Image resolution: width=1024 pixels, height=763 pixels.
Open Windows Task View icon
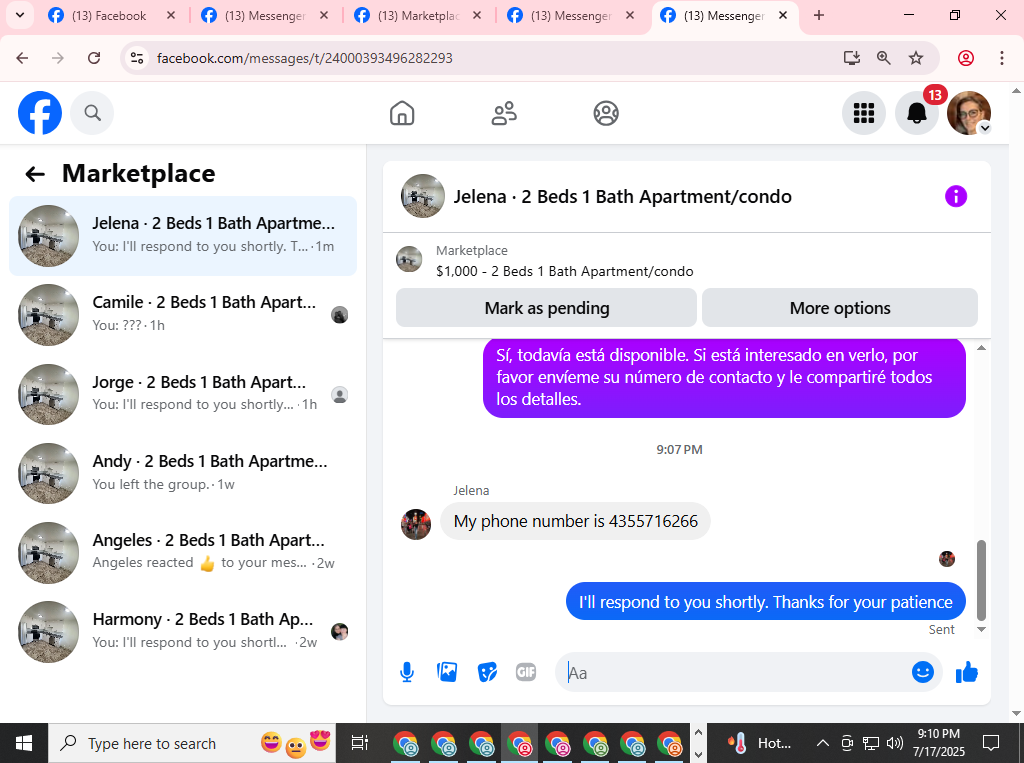coord(359,743)
